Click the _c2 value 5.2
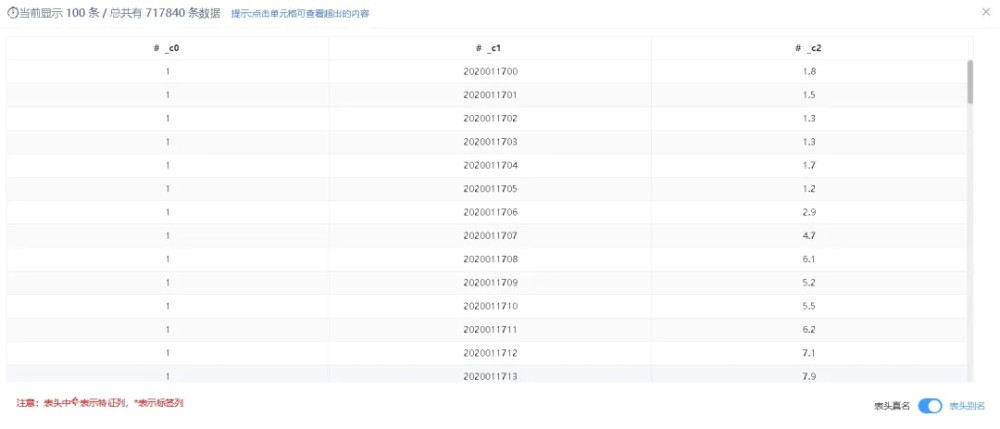1000x429 pixels. click(809, 282)
